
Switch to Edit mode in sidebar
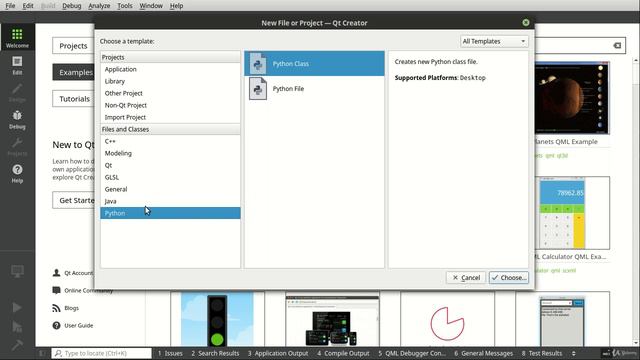tap(17, 65)
